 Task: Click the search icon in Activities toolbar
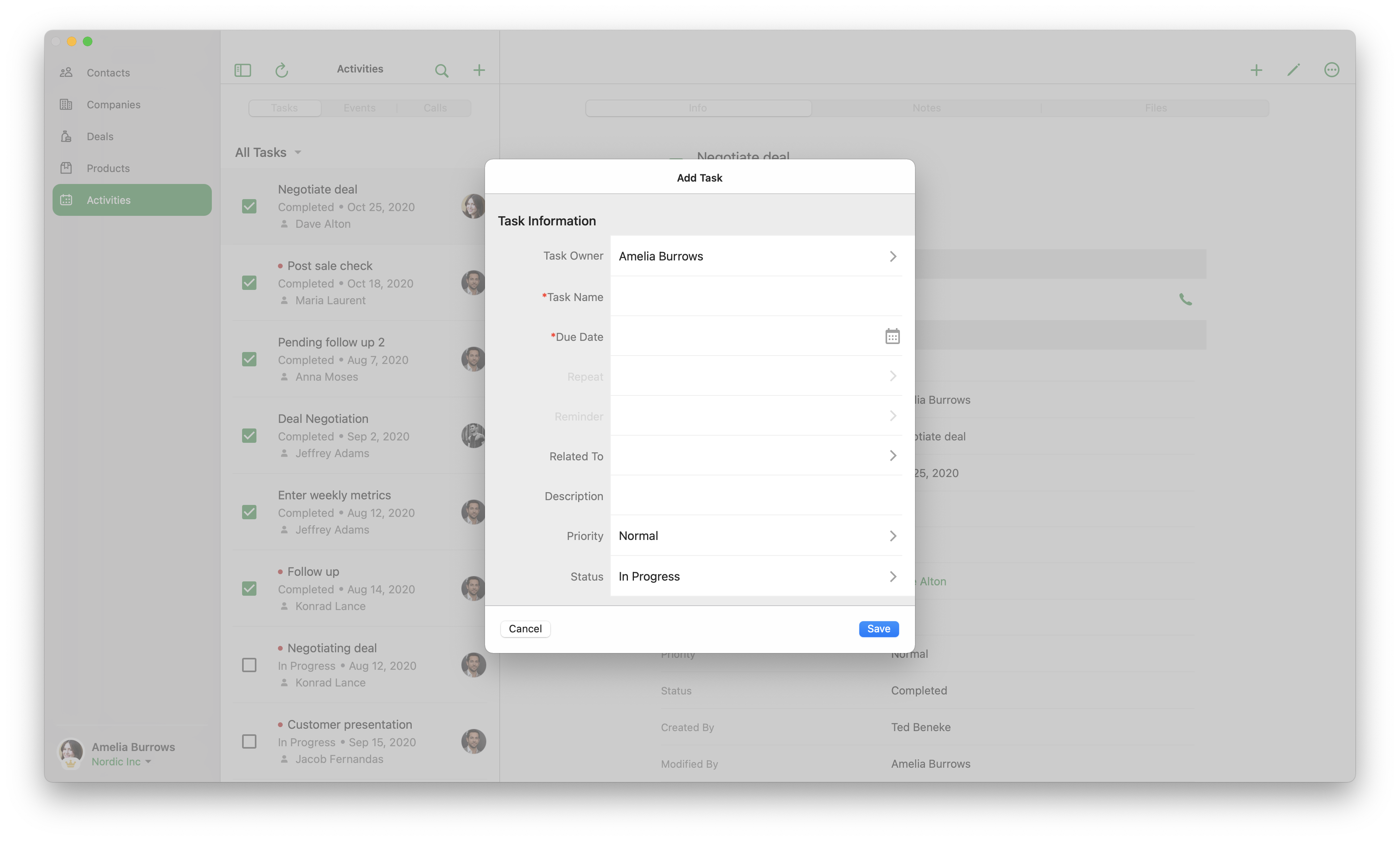click(441, 70)
